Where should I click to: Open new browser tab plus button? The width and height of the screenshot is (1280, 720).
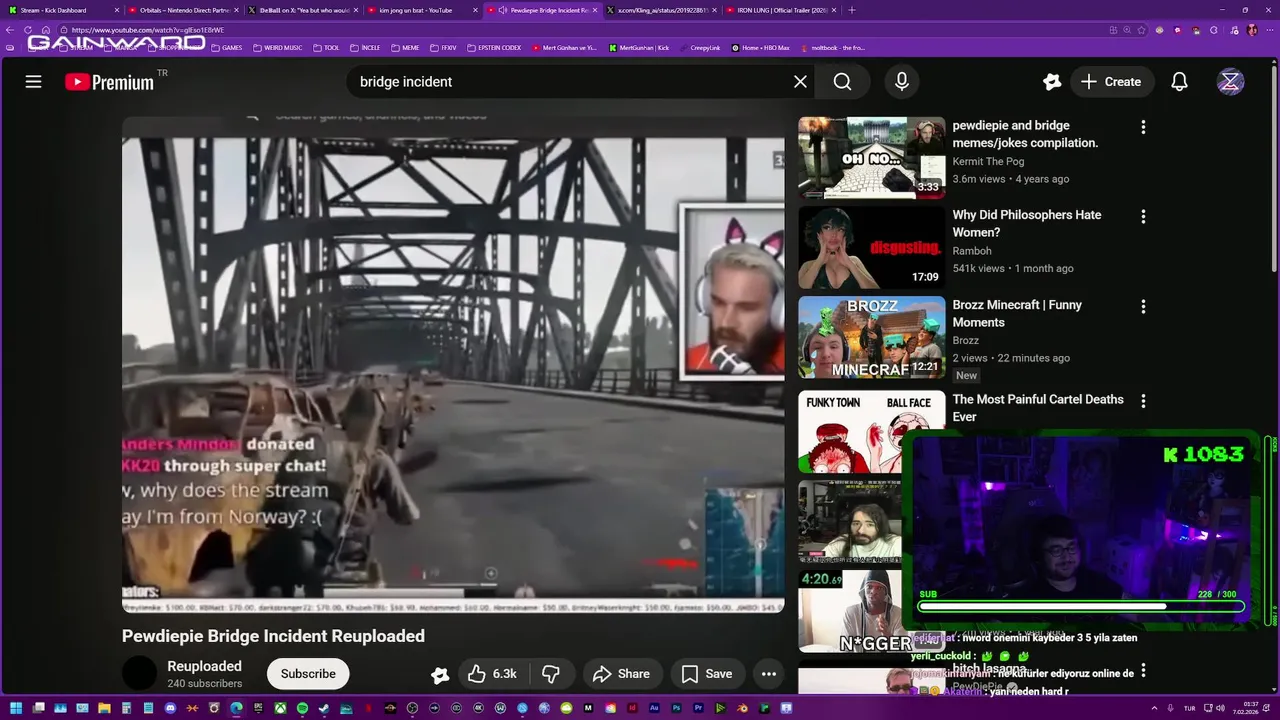tap(852, 10)
